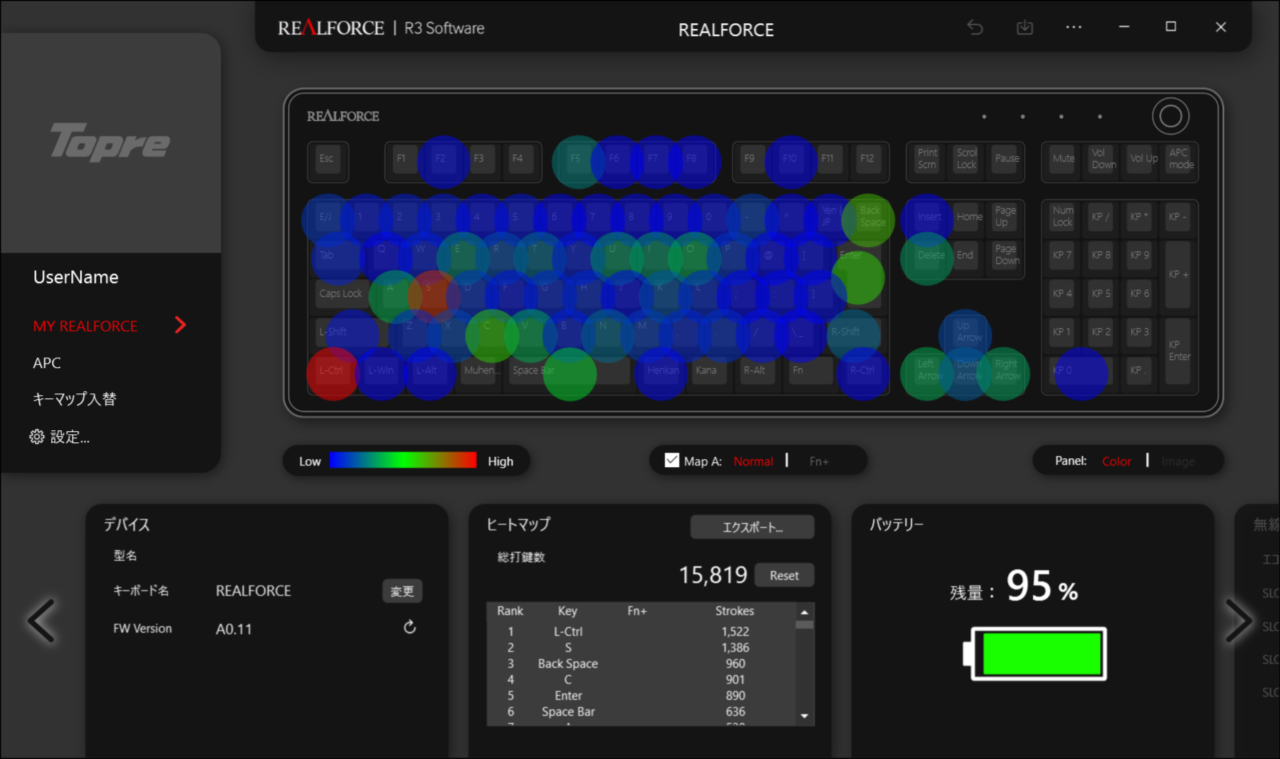
Task: Select the Enter row in heatmap table
Action: click(641, 695)
